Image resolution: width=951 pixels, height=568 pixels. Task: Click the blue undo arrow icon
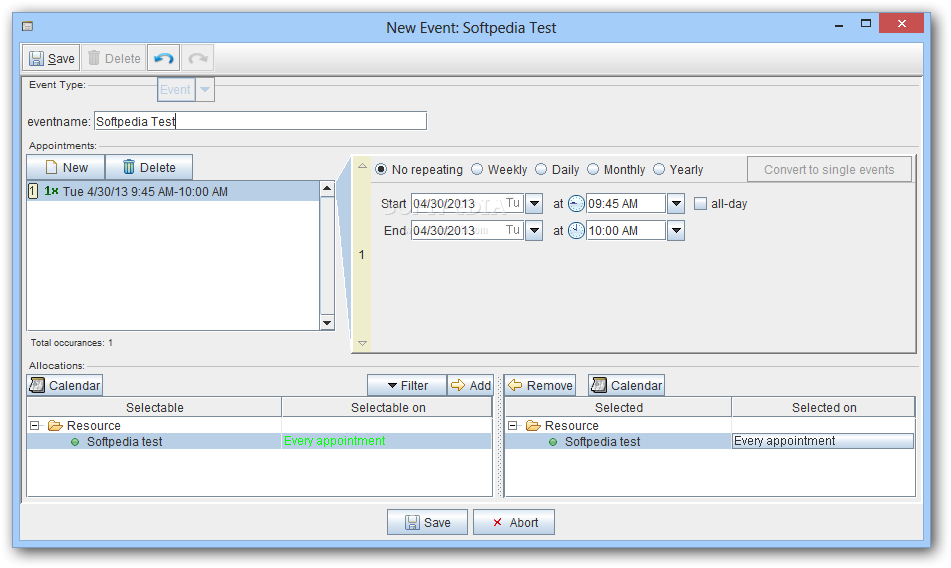coord(163,58)
